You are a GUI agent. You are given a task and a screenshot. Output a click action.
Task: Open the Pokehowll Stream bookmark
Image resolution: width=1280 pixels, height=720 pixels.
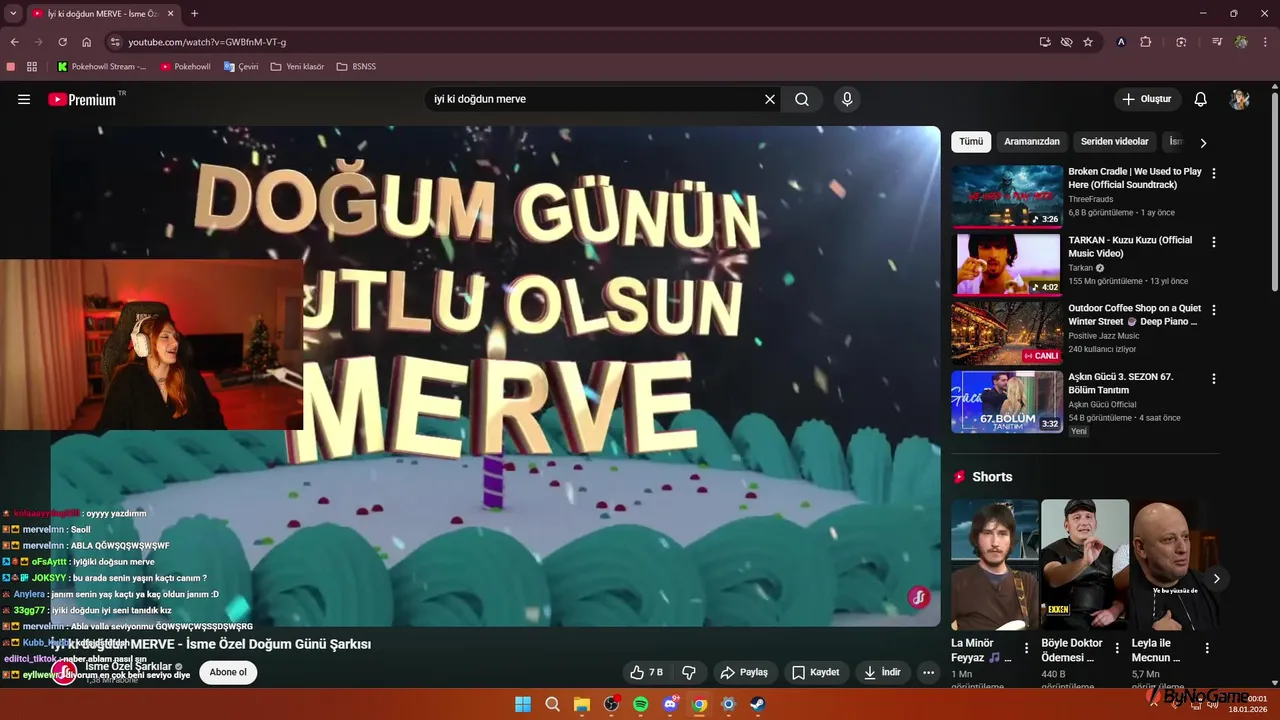(x=102, y=67)
